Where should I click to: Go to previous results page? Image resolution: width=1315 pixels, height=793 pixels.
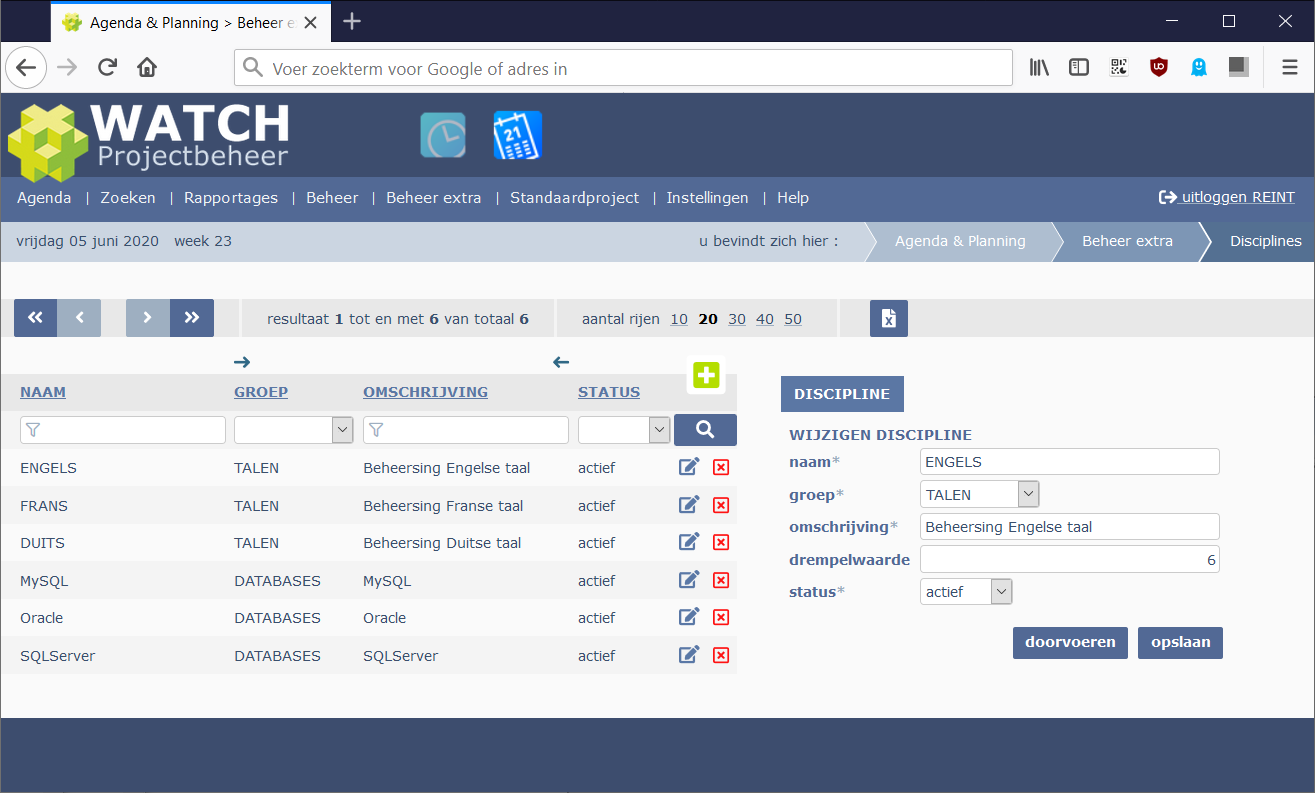coord(79,318)
